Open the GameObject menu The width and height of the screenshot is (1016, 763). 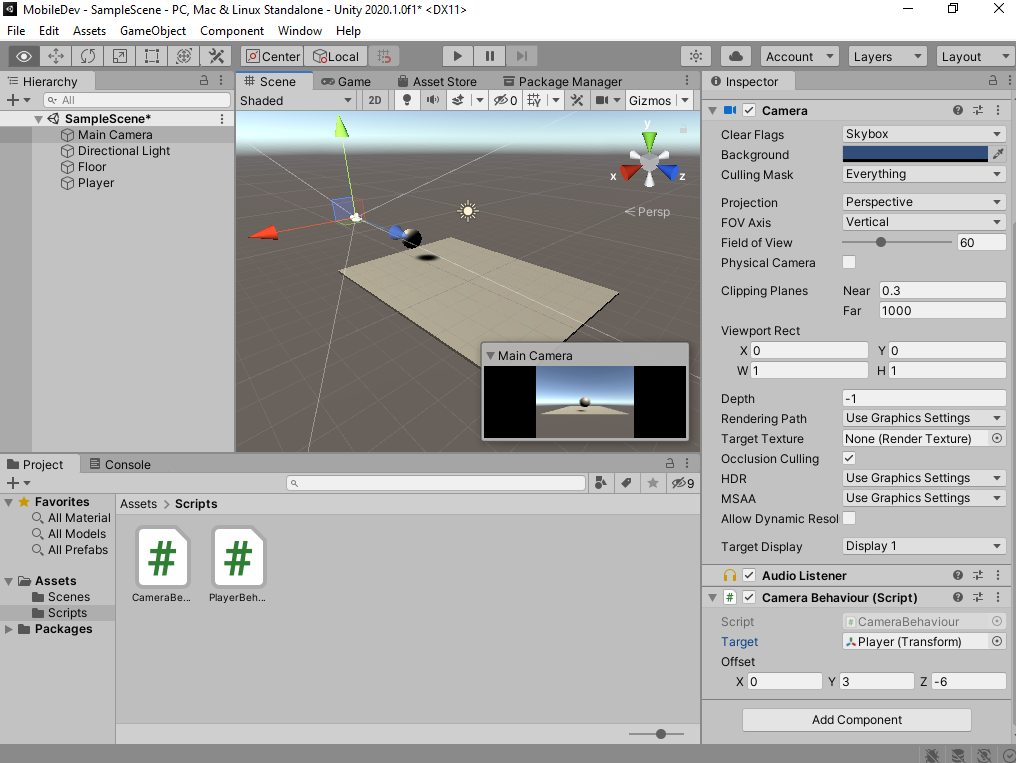(x=151, y=30)
